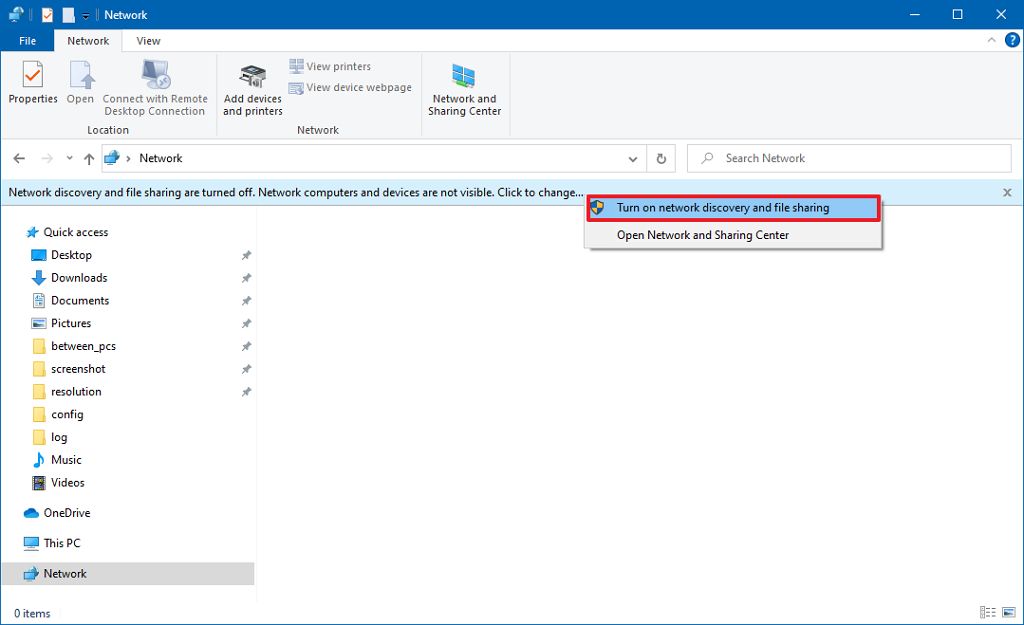Open Help with the question mark icon
The width and height of the screenshot is (1024, 625).
tap(1012, 40)
